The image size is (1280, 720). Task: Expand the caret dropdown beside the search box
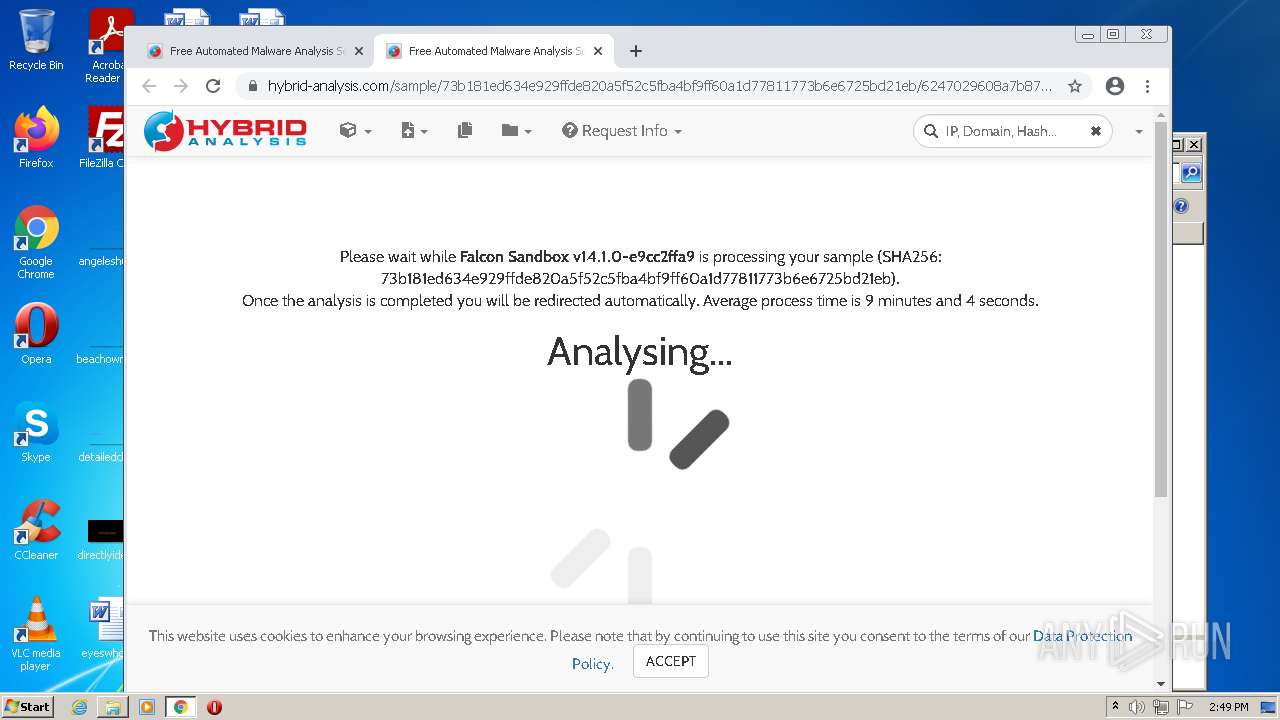pos(1138,132)
